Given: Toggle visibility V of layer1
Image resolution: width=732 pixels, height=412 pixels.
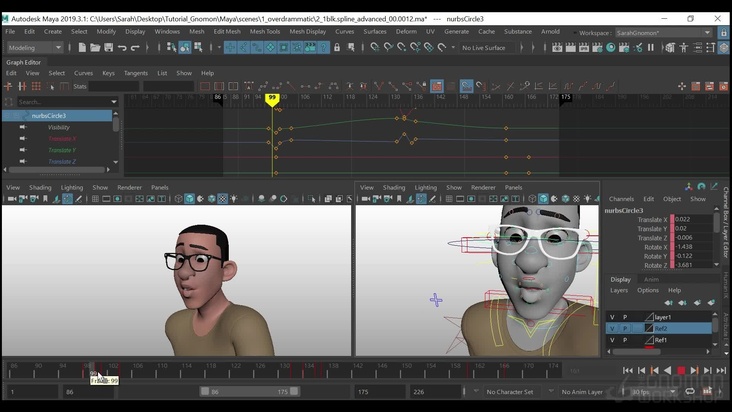Looking at the screenshot, I should tap(612, 317).
